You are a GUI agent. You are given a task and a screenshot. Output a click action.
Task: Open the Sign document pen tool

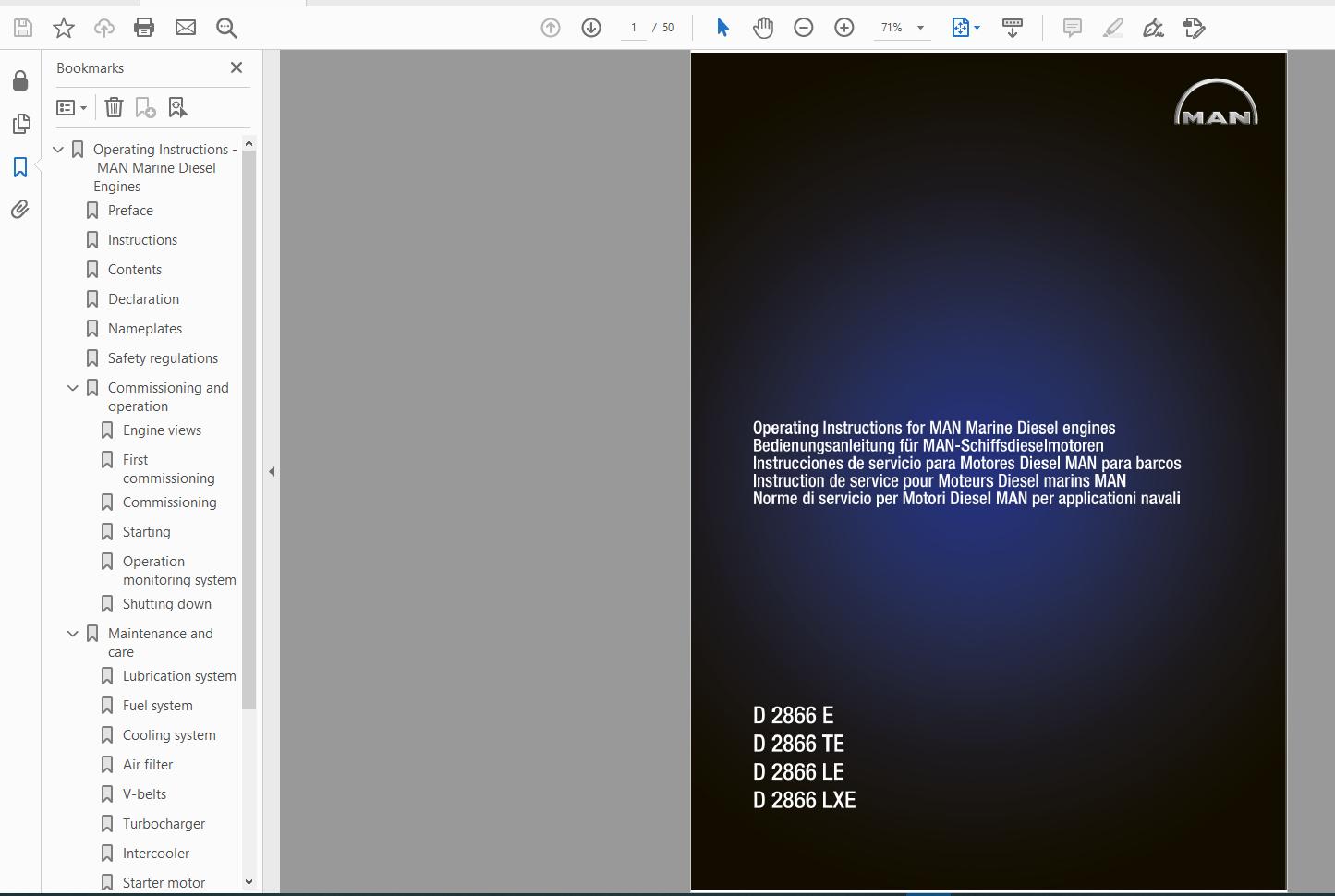click(1153, 28)
